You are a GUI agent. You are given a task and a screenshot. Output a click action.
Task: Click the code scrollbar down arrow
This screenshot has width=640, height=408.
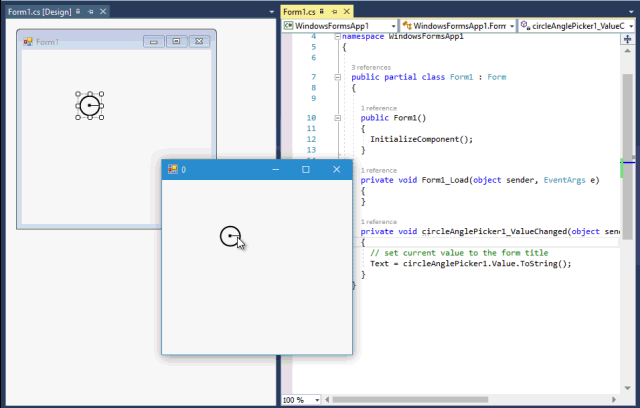(x=627, y=388)
